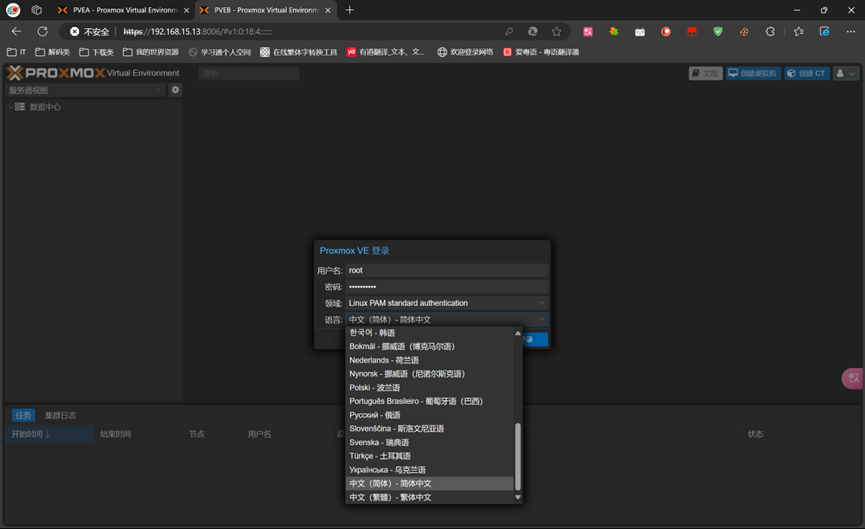Screen dimensions: 865x529
Task: Select Nynorsk Norwegian language option
Action: point(429,374)
